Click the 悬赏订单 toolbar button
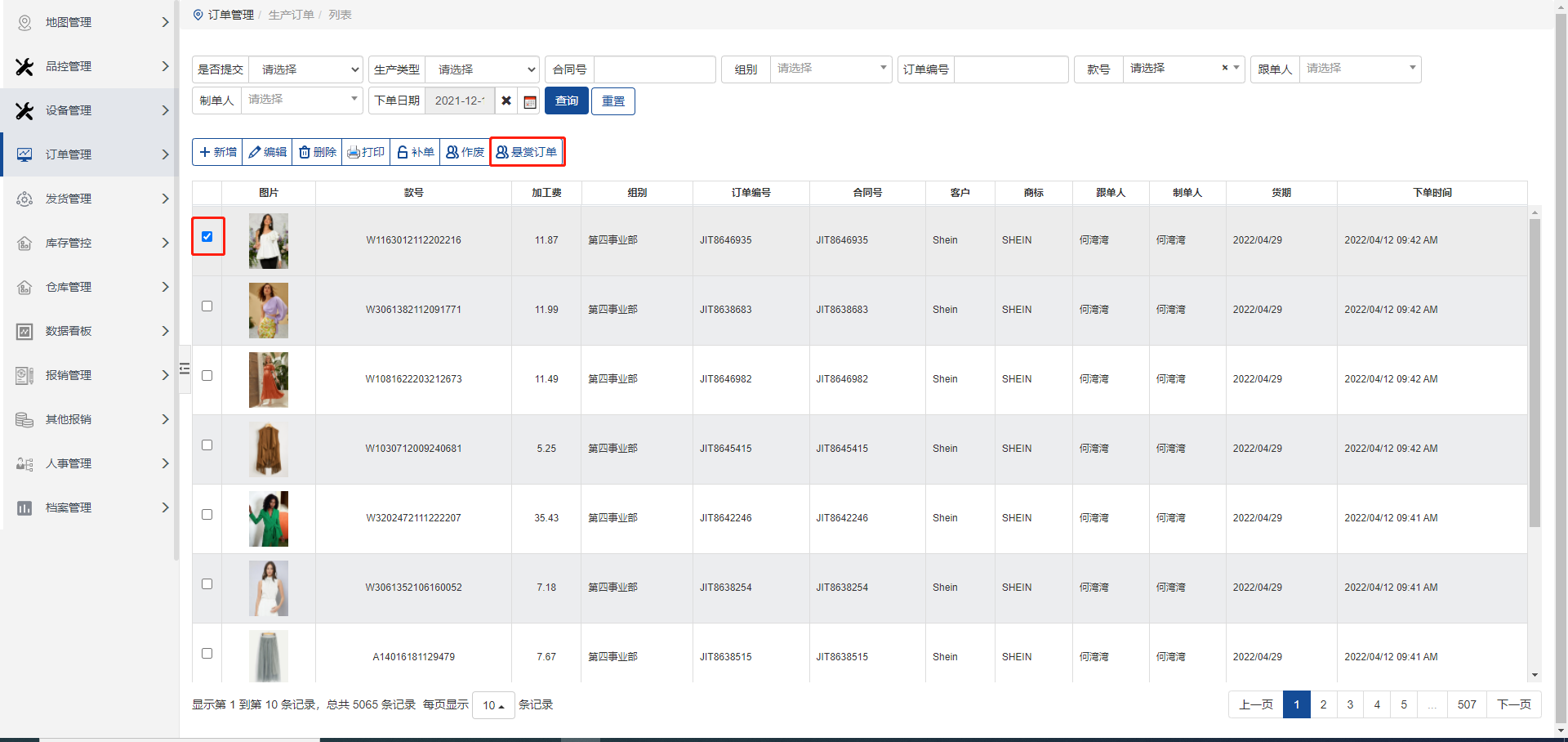Image resolution: width=1568 pixels, height=742 pixels. click(527, 152)
